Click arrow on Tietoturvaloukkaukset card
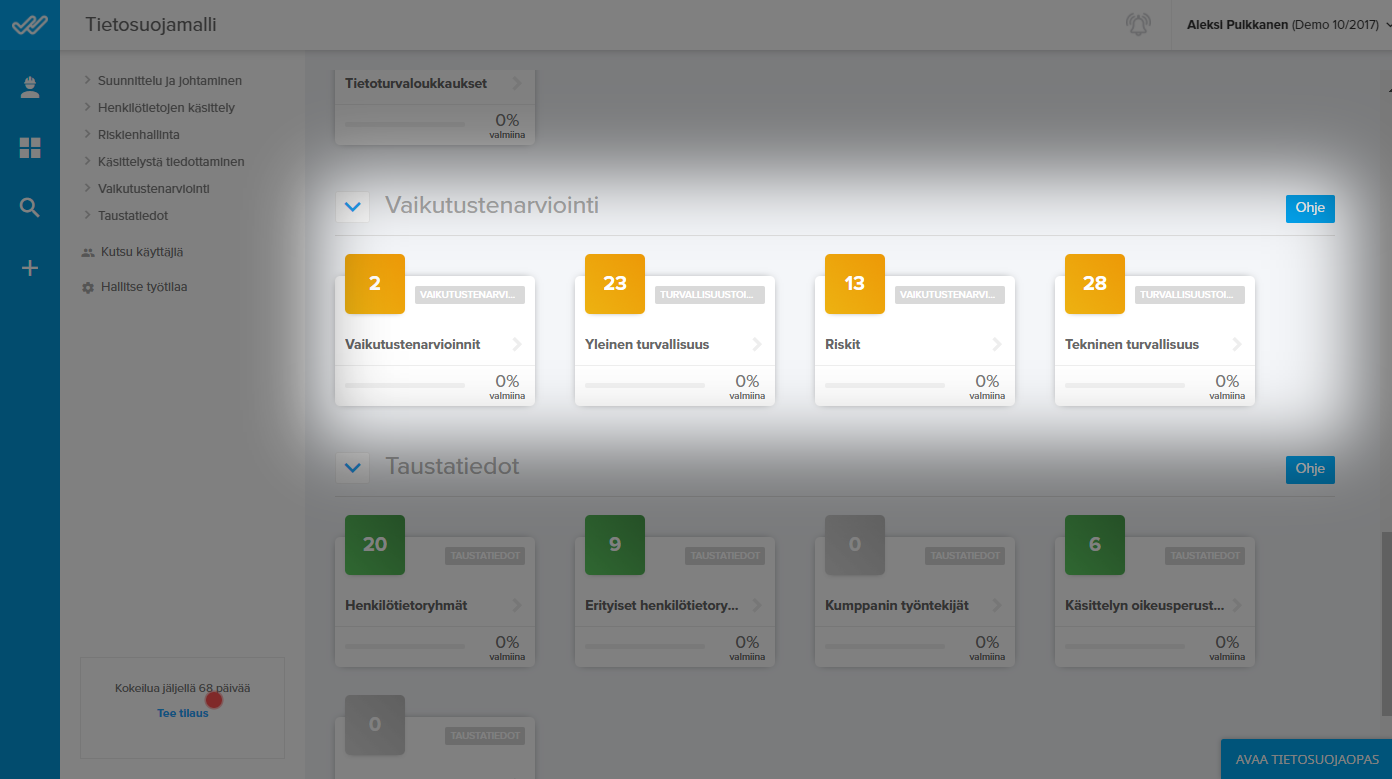 point(517,84)
